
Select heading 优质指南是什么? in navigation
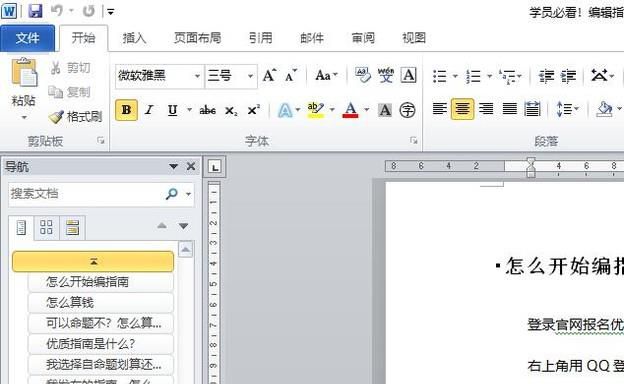[x=101, y=343]
